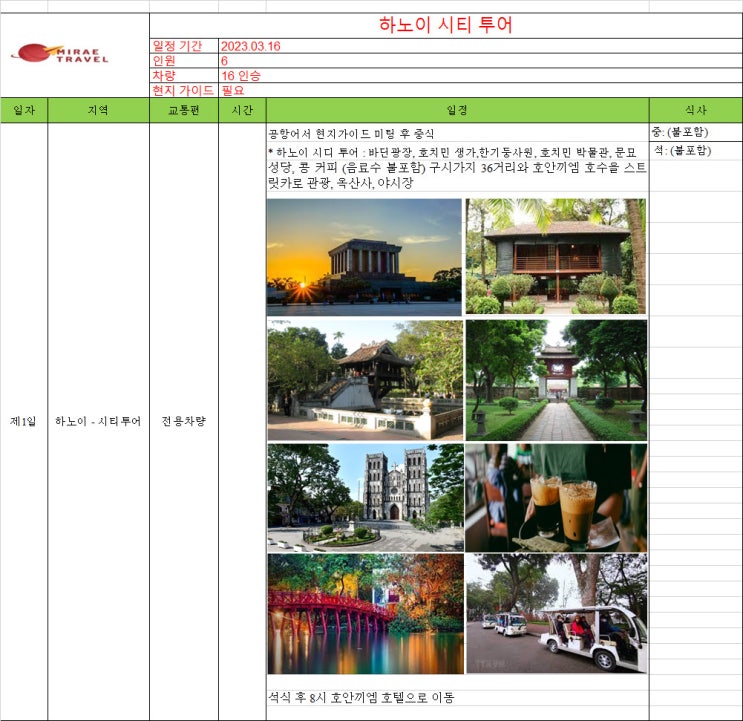Click the St. Joseph's Cathedral photo
This screenshot has width=743, height=721.
(x=365, y=498)
